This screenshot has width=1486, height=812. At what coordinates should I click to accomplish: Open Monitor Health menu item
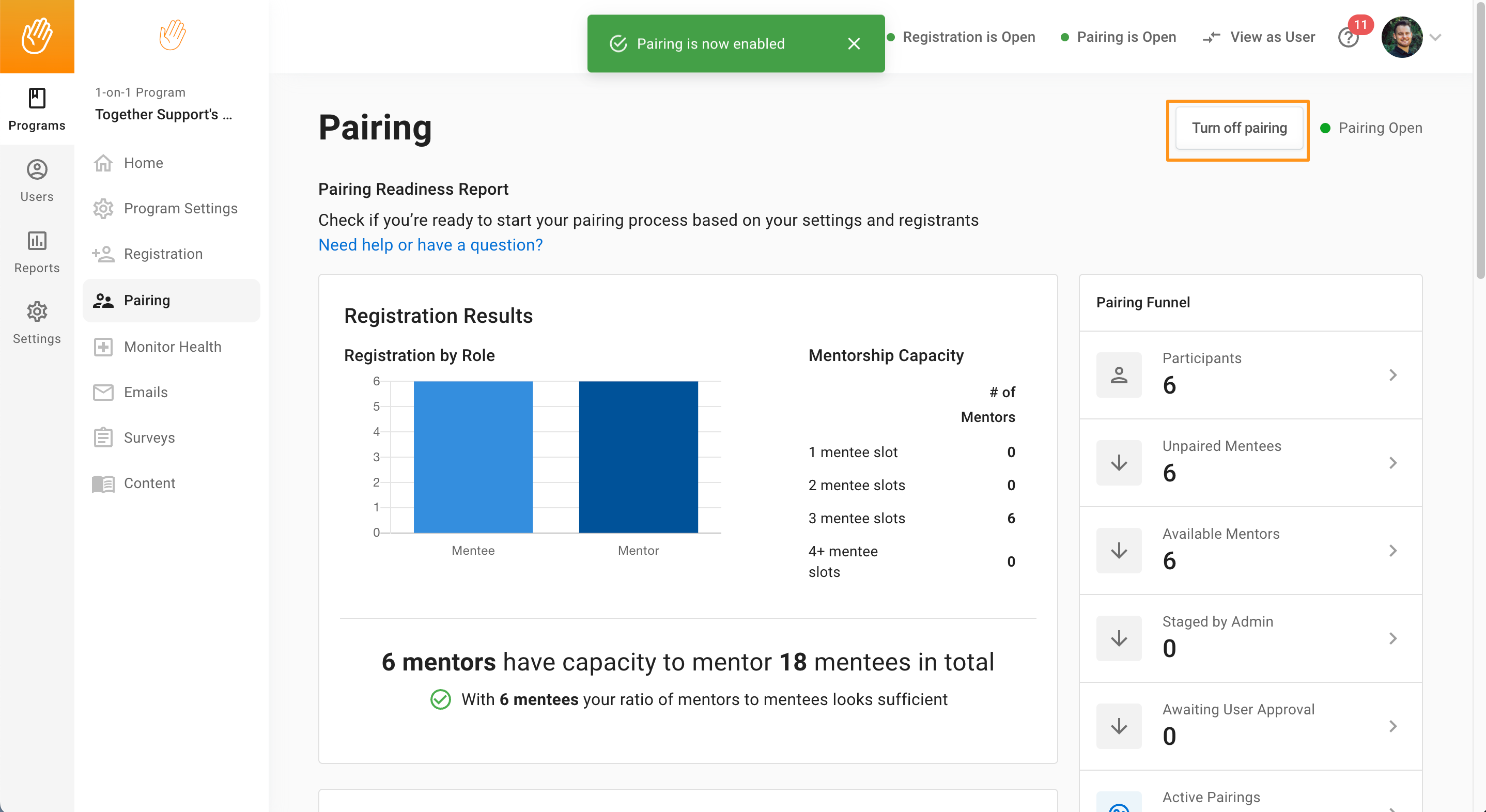click(x=172, y=347)
